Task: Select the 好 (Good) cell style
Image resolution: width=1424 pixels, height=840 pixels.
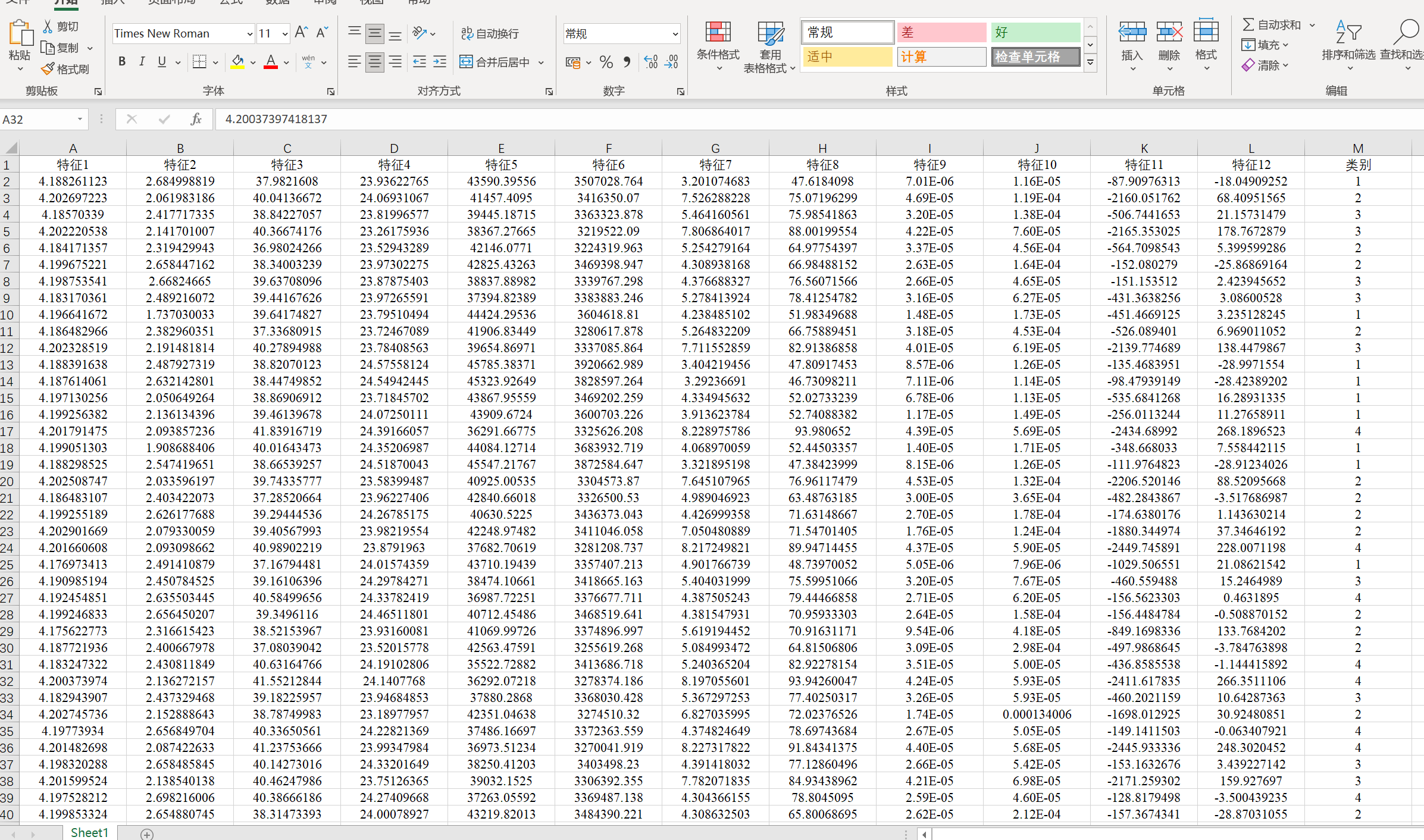Action: 1035,32
